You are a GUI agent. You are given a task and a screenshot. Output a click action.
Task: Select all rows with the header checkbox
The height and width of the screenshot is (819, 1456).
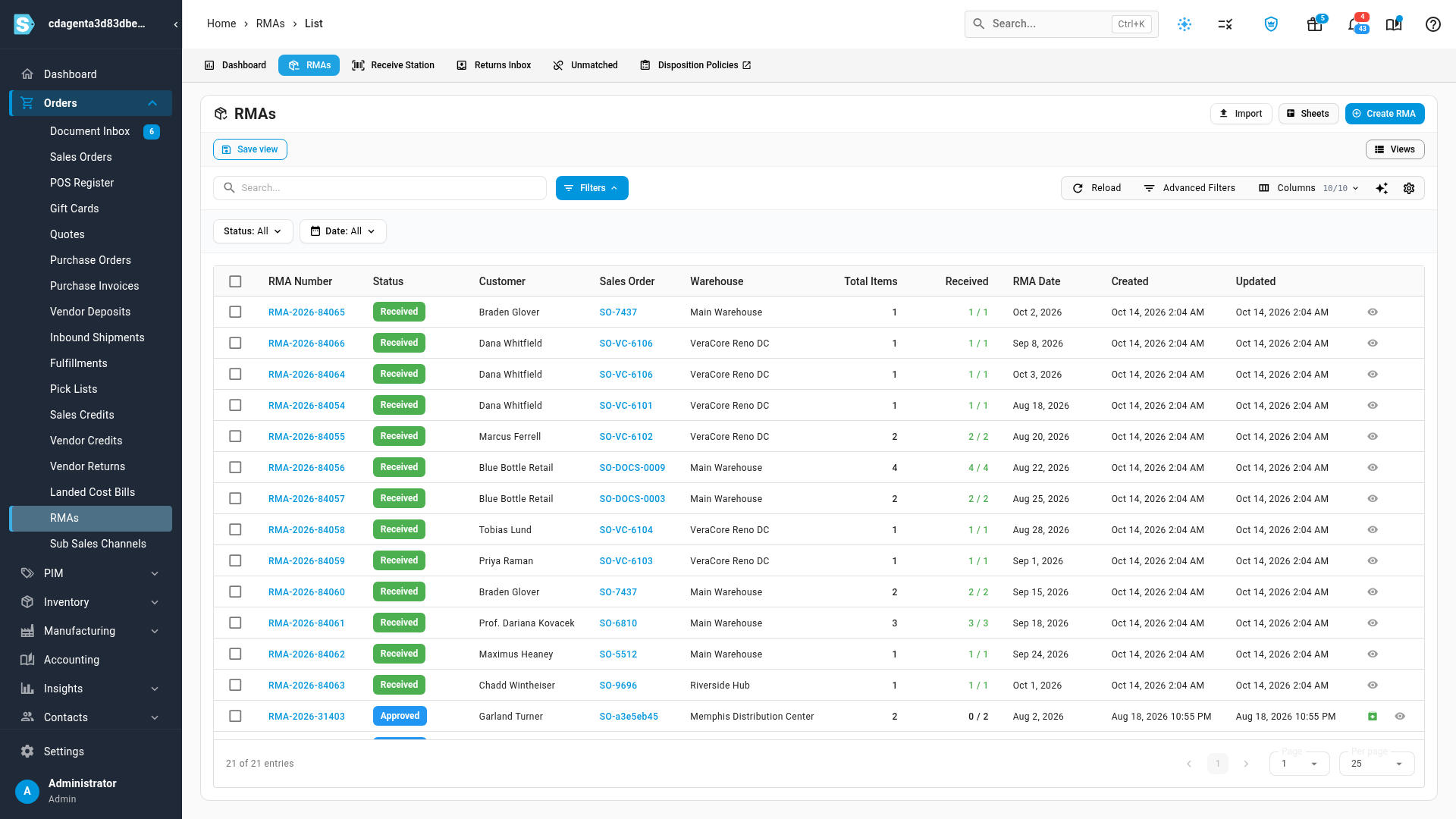click(235, 281)
